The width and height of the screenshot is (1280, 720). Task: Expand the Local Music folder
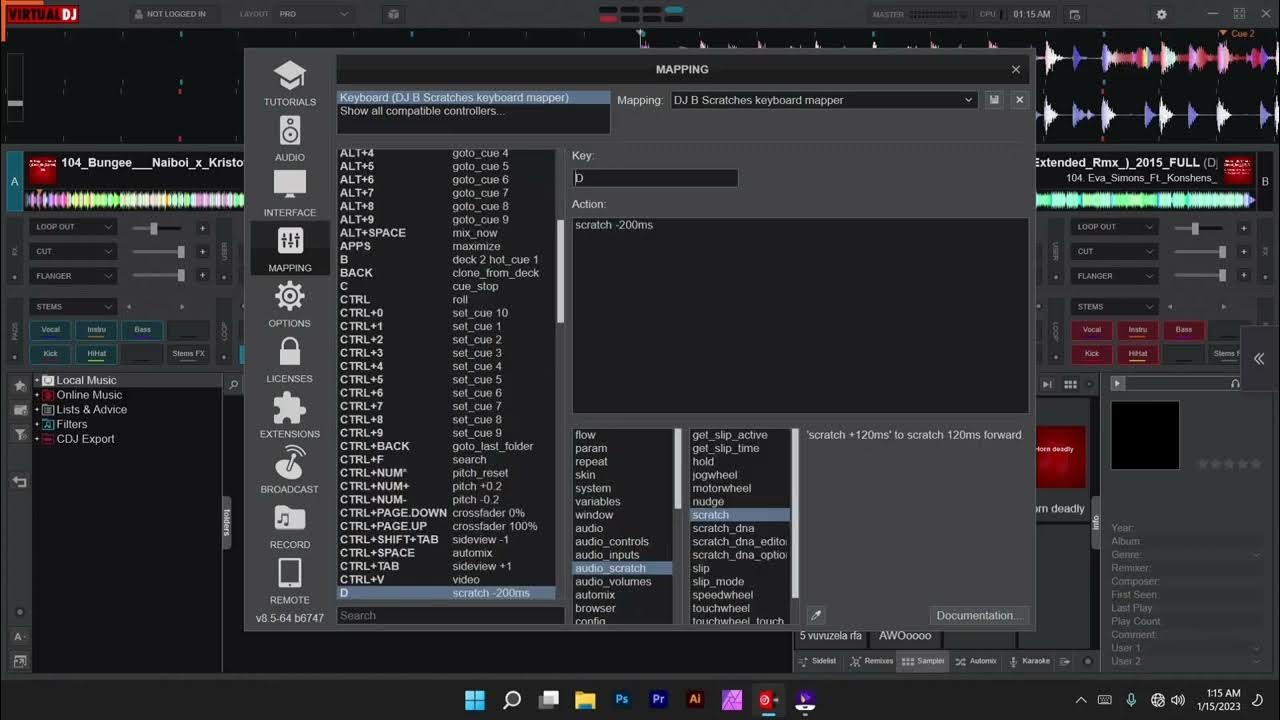(37, 380)
